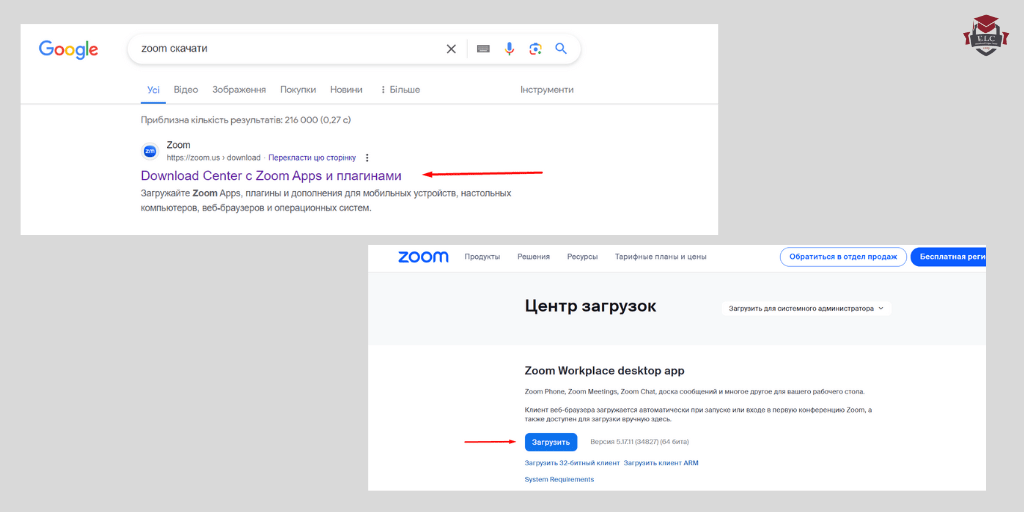Expand 'Загрузить для системного администратора' dropdown

pos(806,308)
